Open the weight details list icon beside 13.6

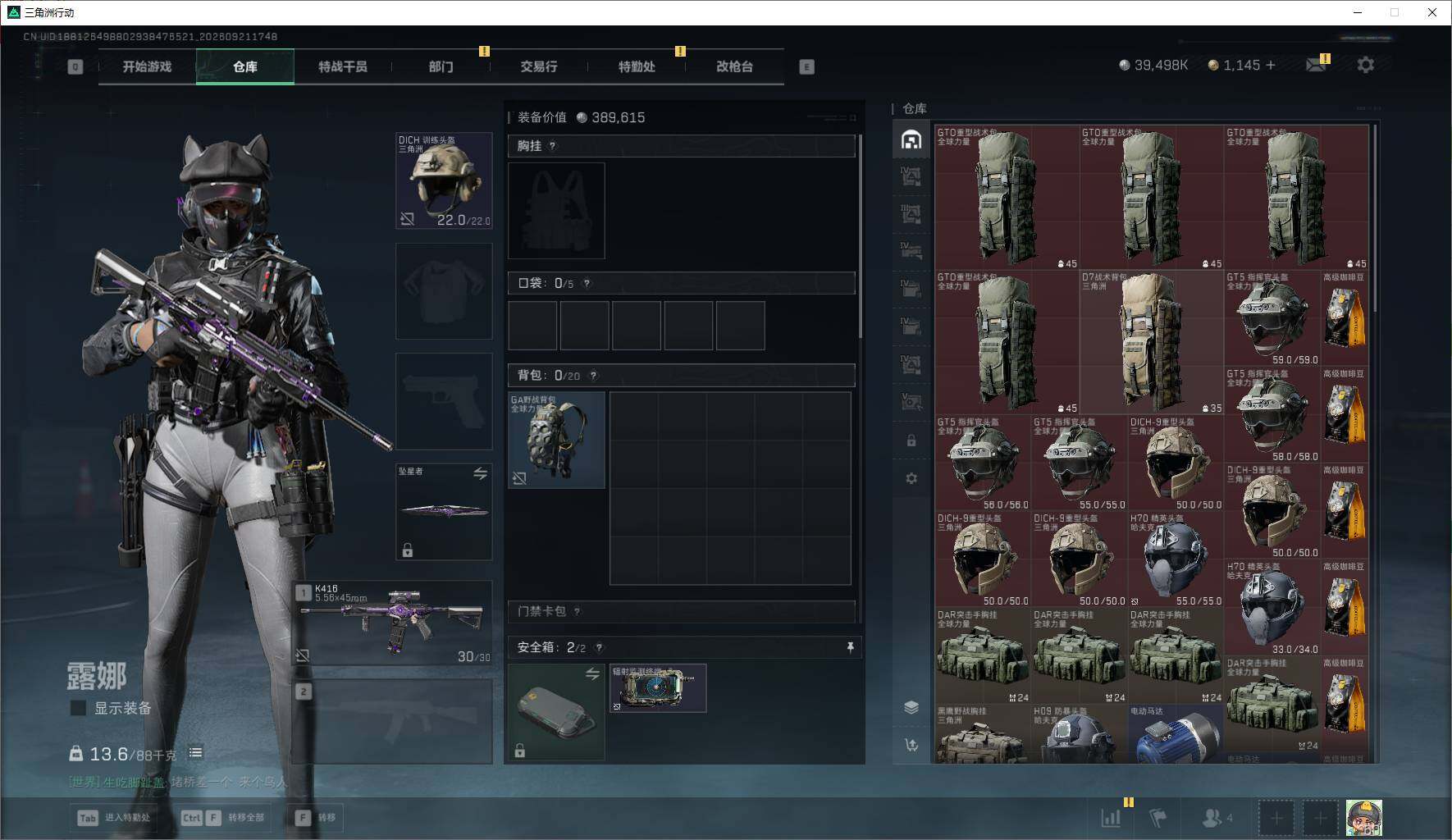point(195,752)
